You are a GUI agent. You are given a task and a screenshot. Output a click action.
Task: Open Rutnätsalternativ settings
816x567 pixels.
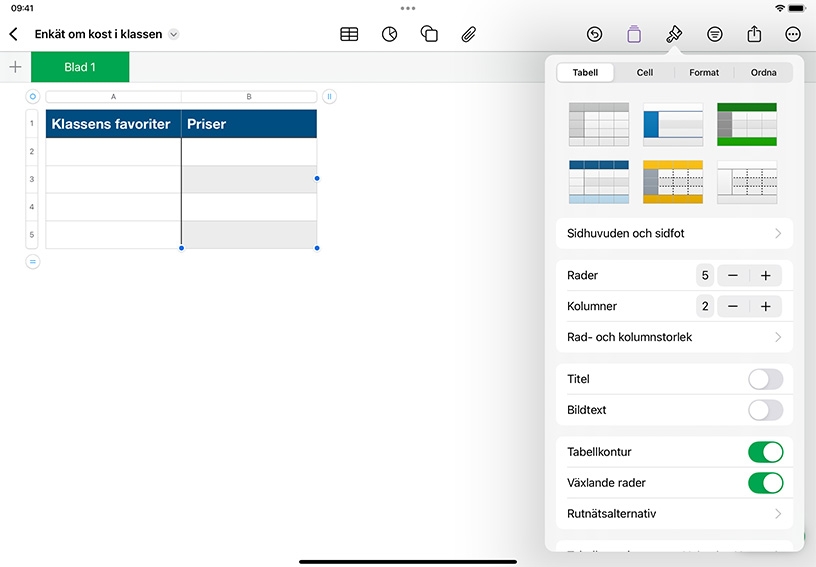coord(674,514)
